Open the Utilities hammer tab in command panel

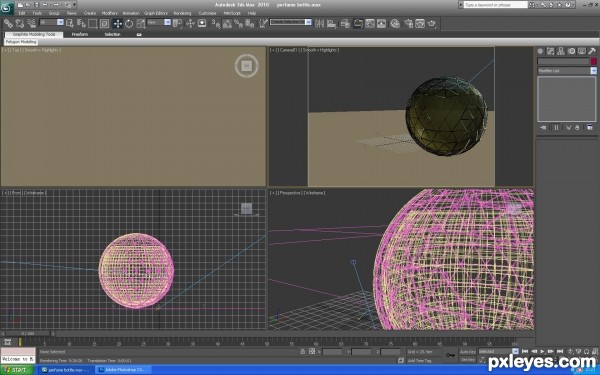pos(592,51)
